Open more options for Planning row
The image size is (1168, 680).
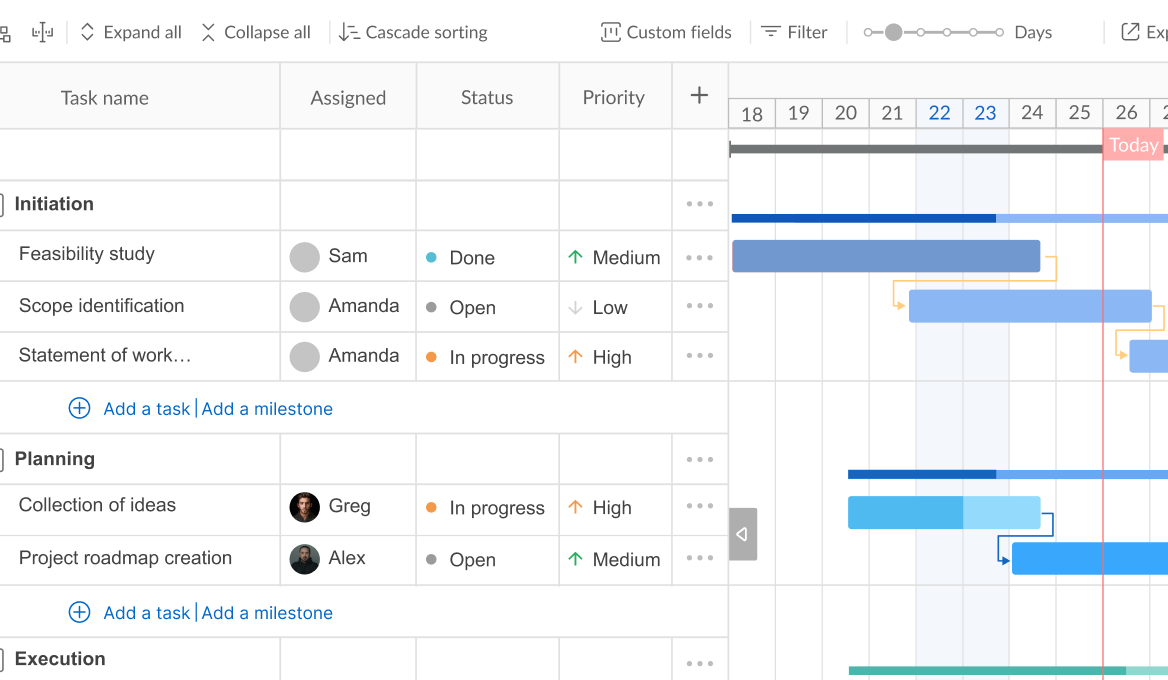[699, 460]
